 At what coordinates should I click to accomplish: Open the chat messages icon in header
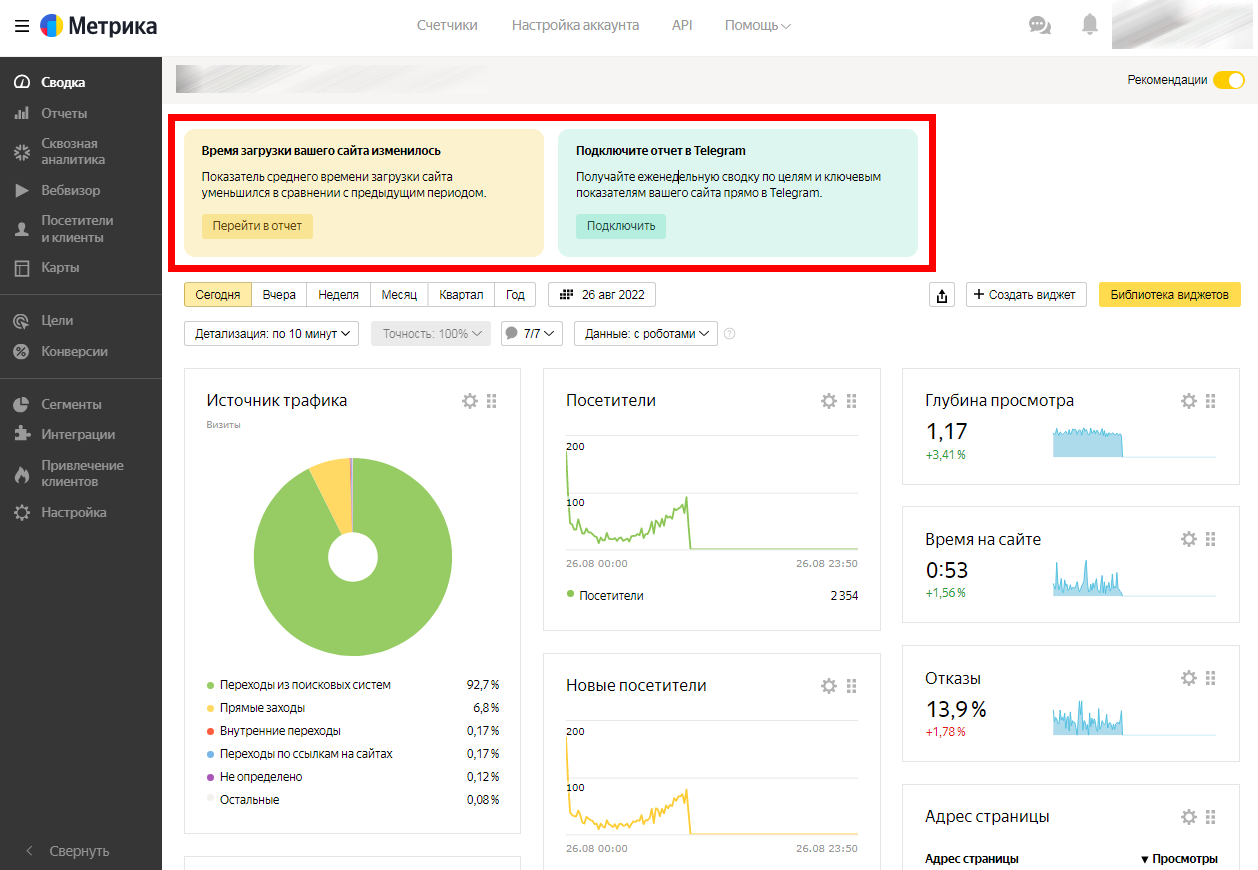coord(1040,25)
